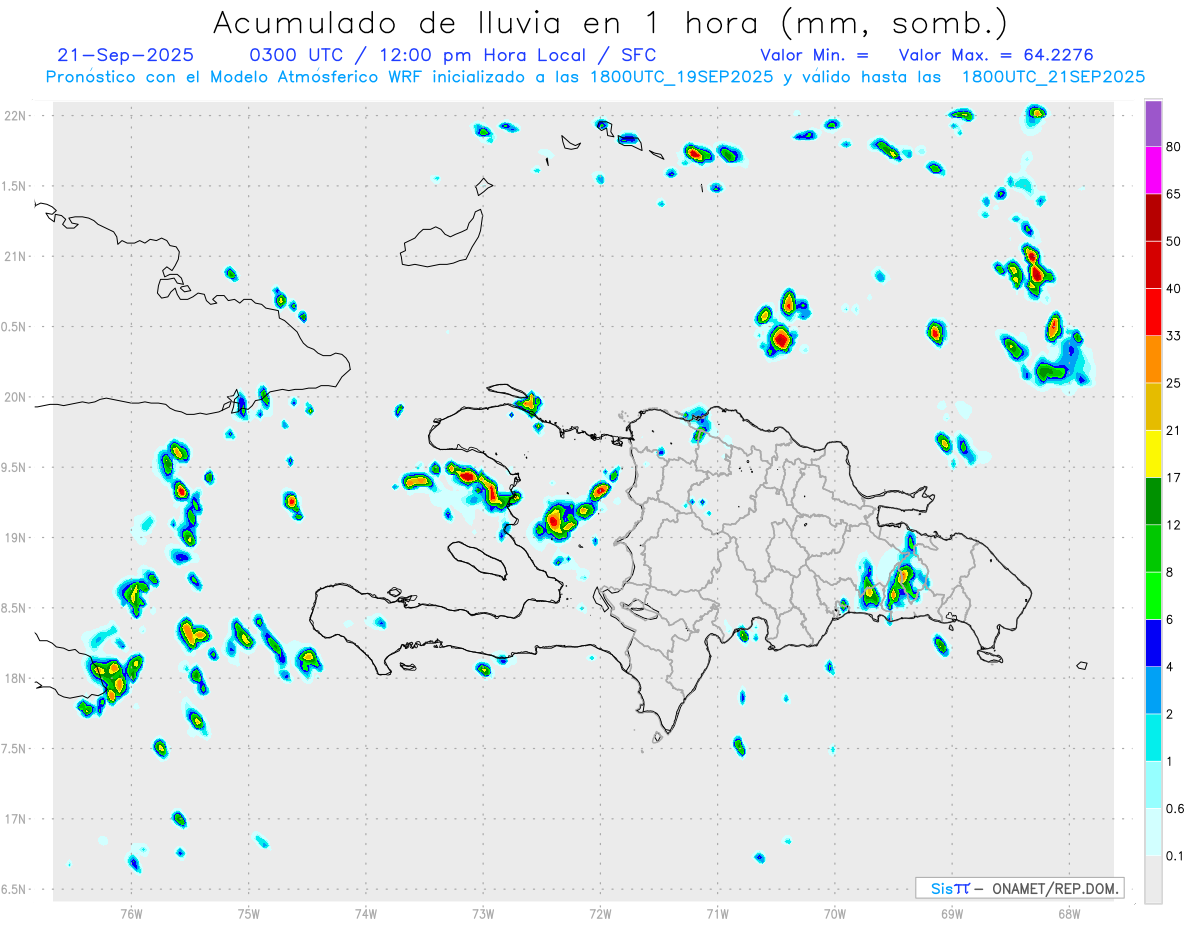Click the '20N' latitude axis label
The image size is (1200, 927).
[16, 397]
